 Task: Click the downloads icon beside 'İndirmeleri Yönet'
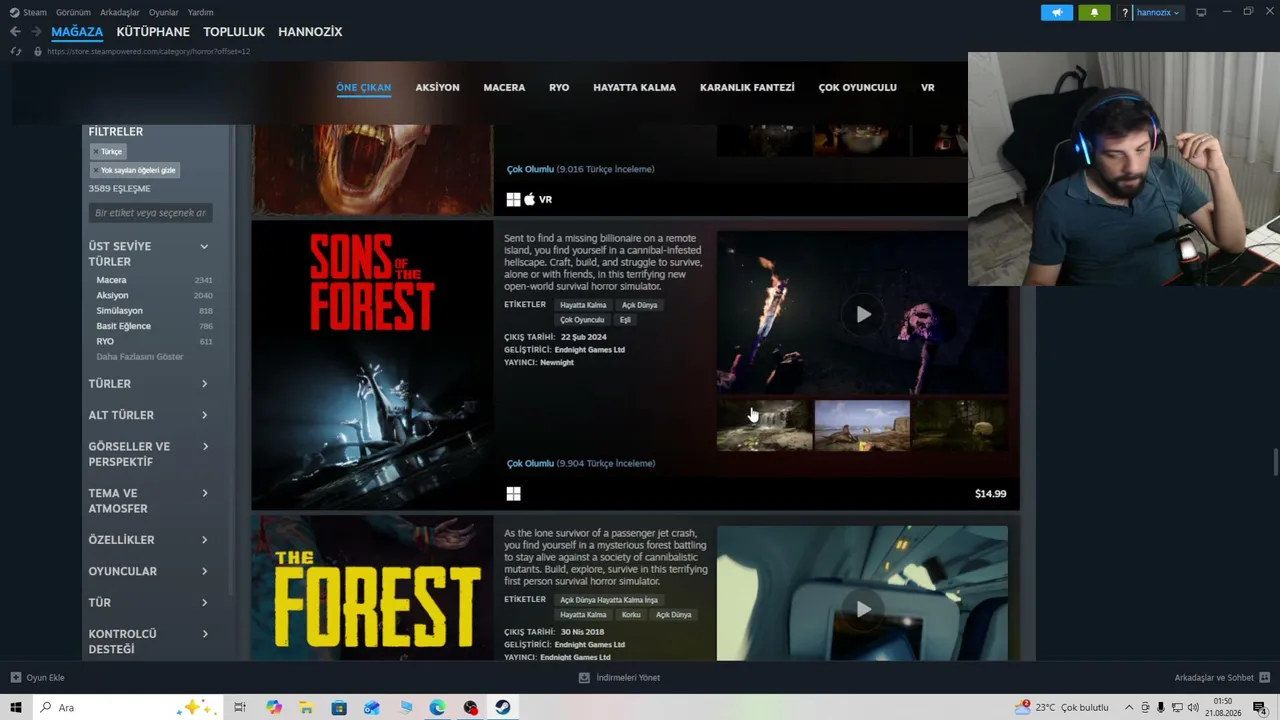[x=584, y=678]
